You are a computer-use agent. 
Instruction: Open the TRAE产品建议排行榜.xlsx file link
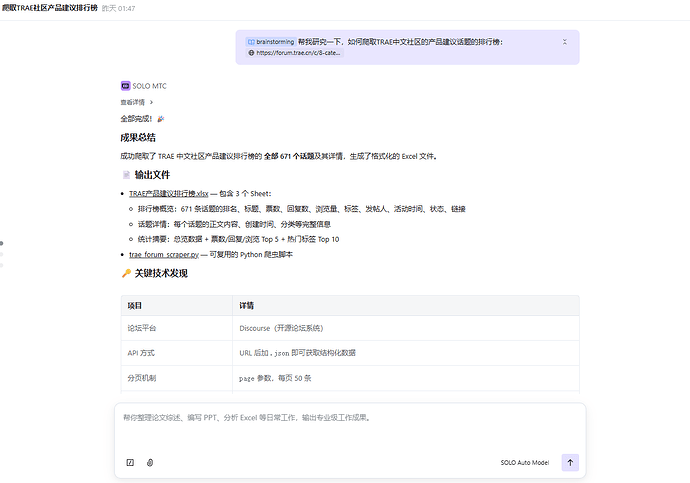(x=169, y=194)
